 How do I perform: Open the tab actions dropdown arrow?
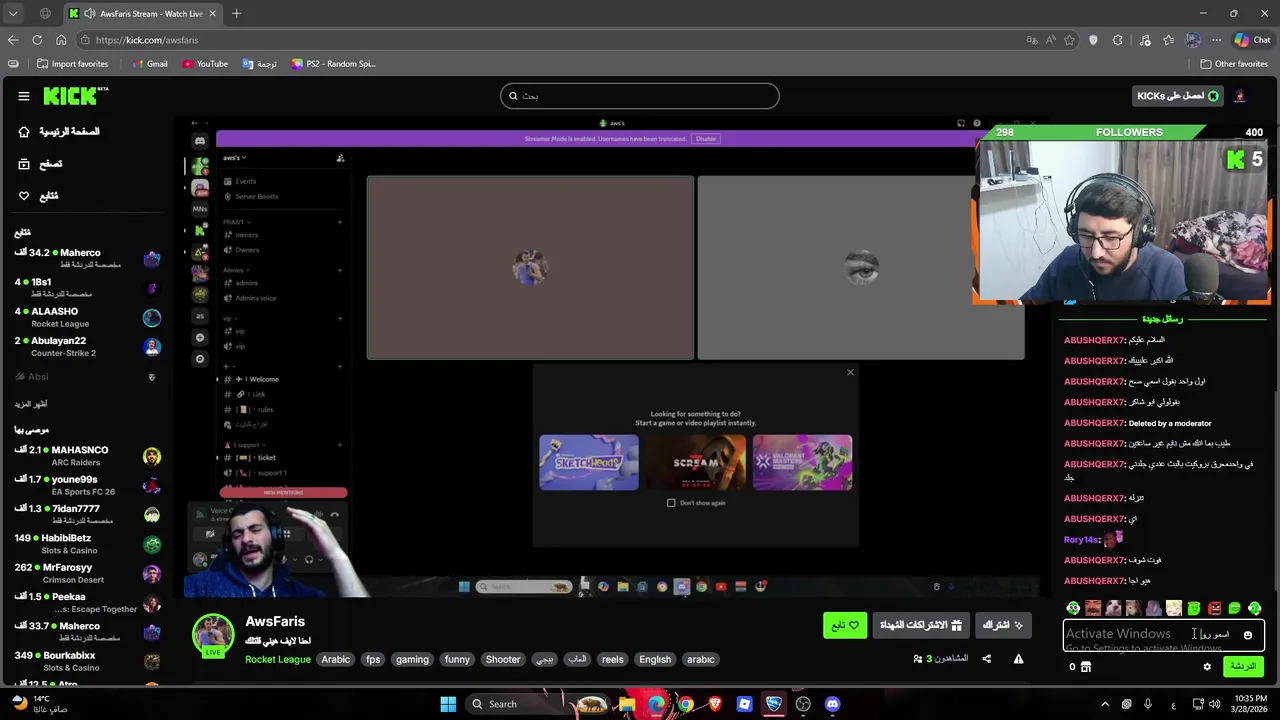point(13,14)
